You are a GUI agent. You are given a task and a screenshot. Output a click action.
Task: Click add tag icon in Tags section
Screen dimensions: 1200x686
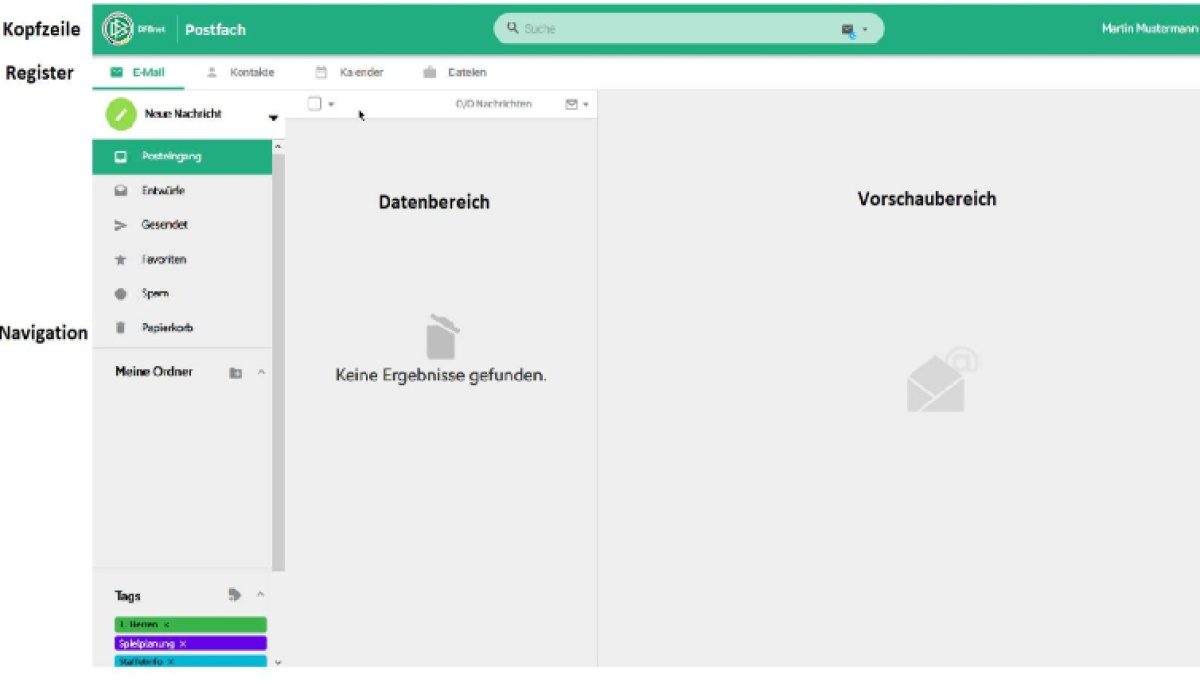pyautogui.click(x=234, y=595)
